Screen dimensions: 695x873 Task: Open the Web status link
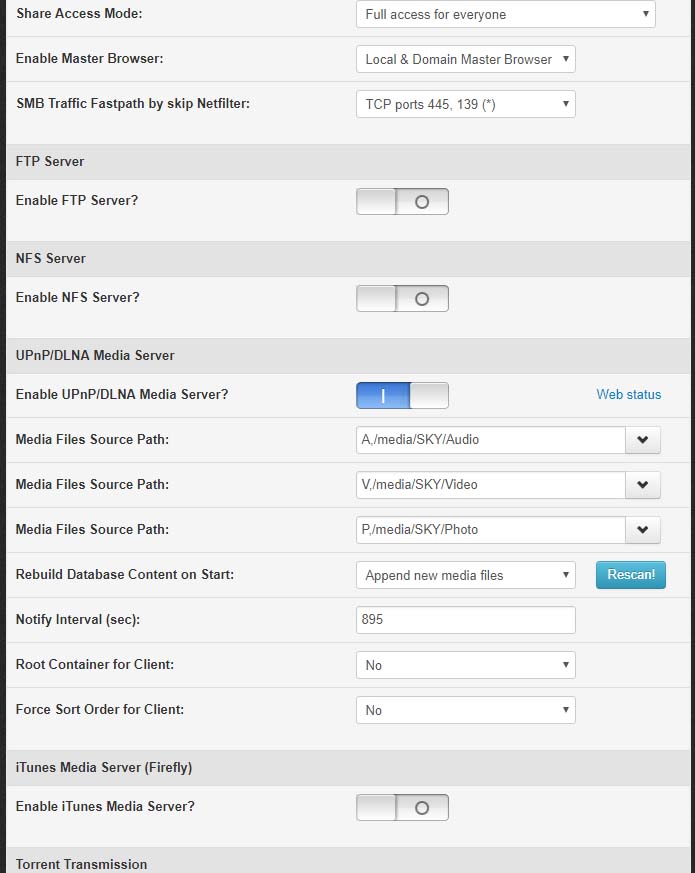pyautogui.click(x=629, y=394)
